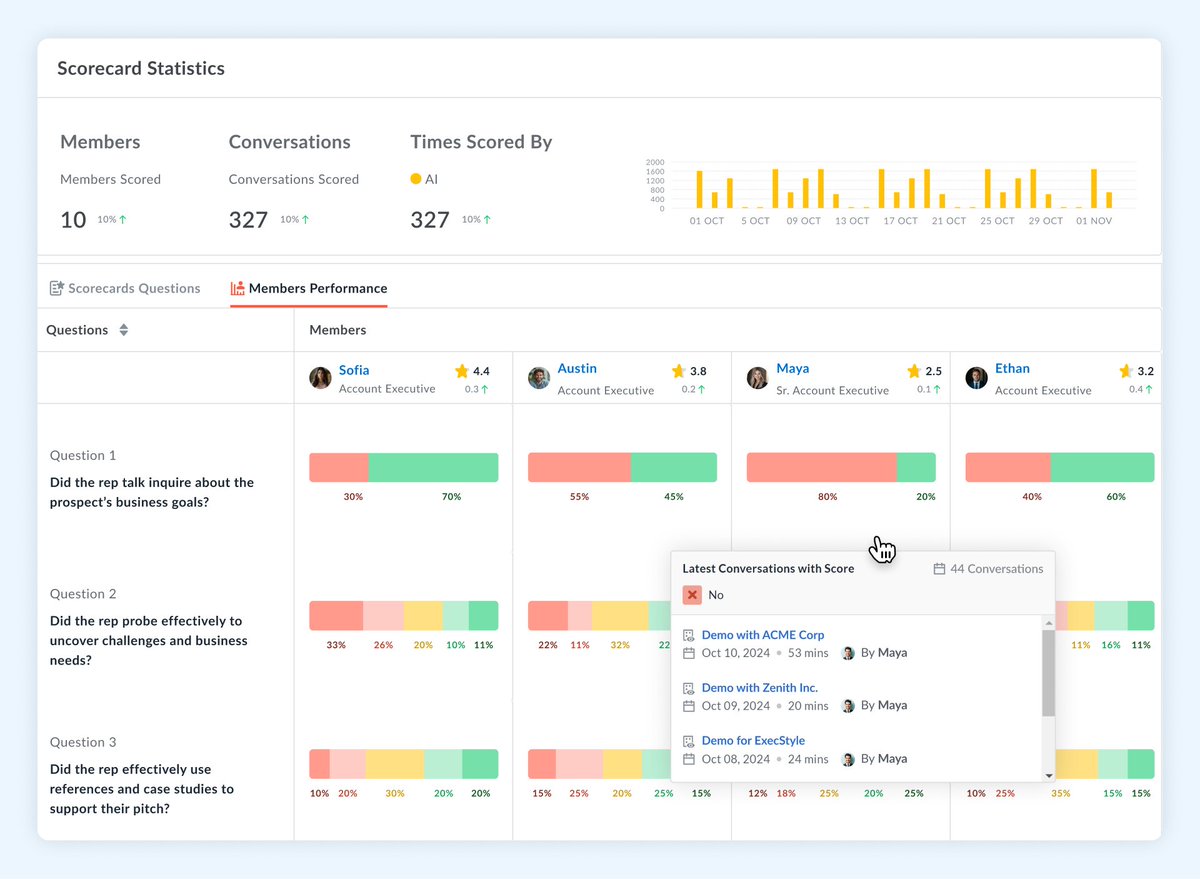This screenshot has width=1200, height=879.
Task: Click the calendar icon under Demo with Zenith Inc.
Action: click(x=688, y=706)
